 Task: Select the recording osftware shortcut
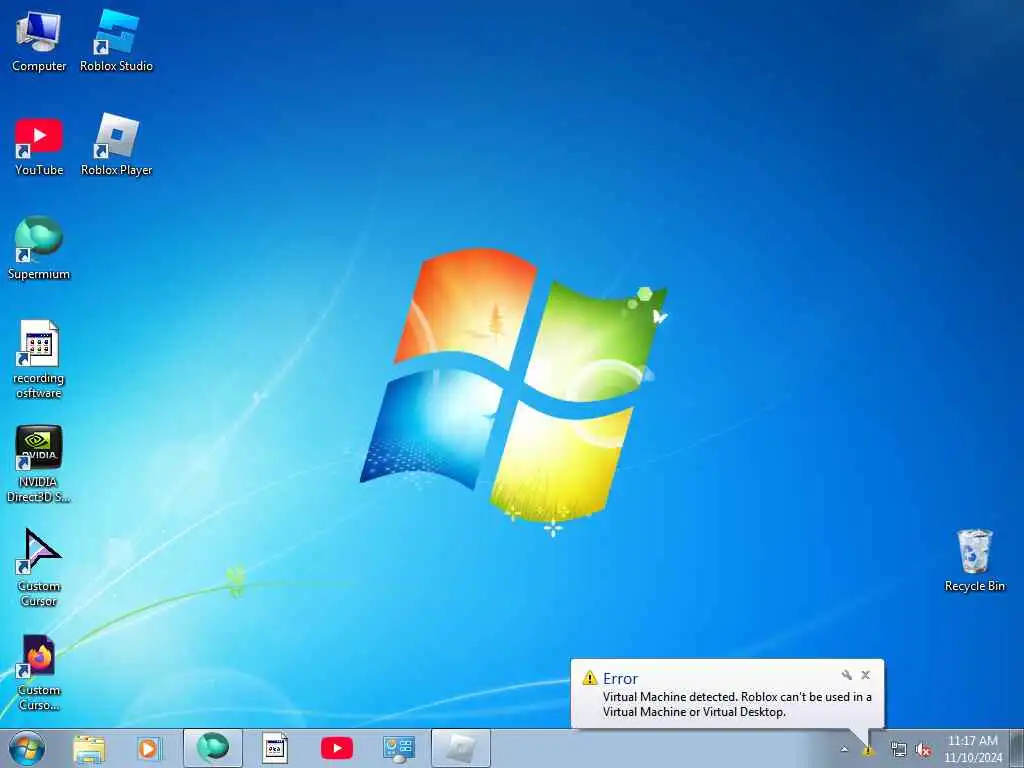pyautogui.click(x=39, y=359)
